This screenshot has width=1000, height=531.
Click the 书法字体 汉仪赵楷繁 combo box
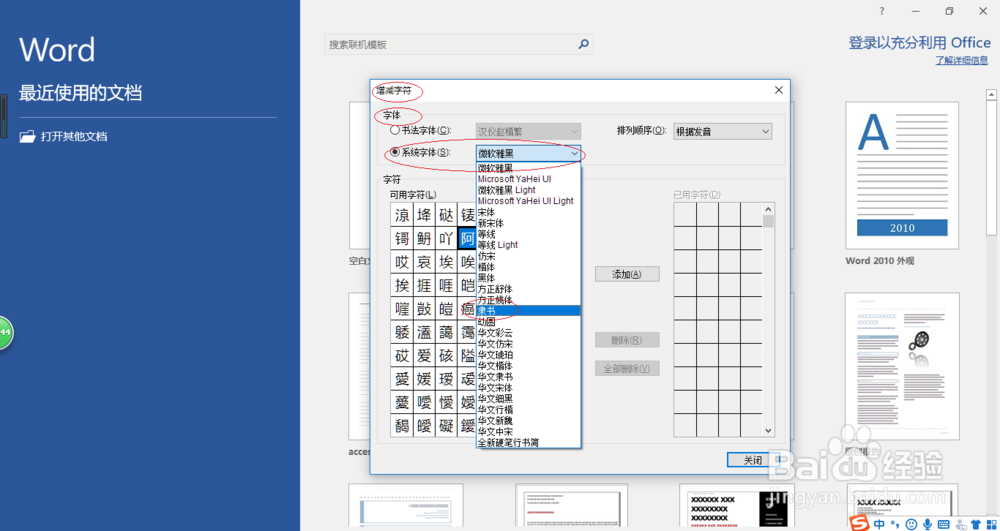(528, 132)
